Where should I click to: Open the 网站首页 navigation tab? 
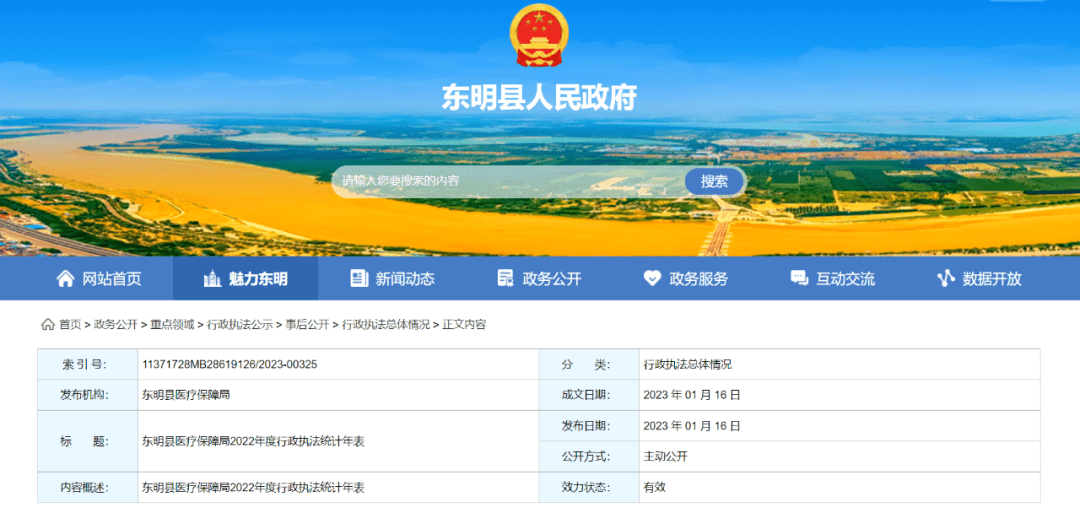point(98,278)
